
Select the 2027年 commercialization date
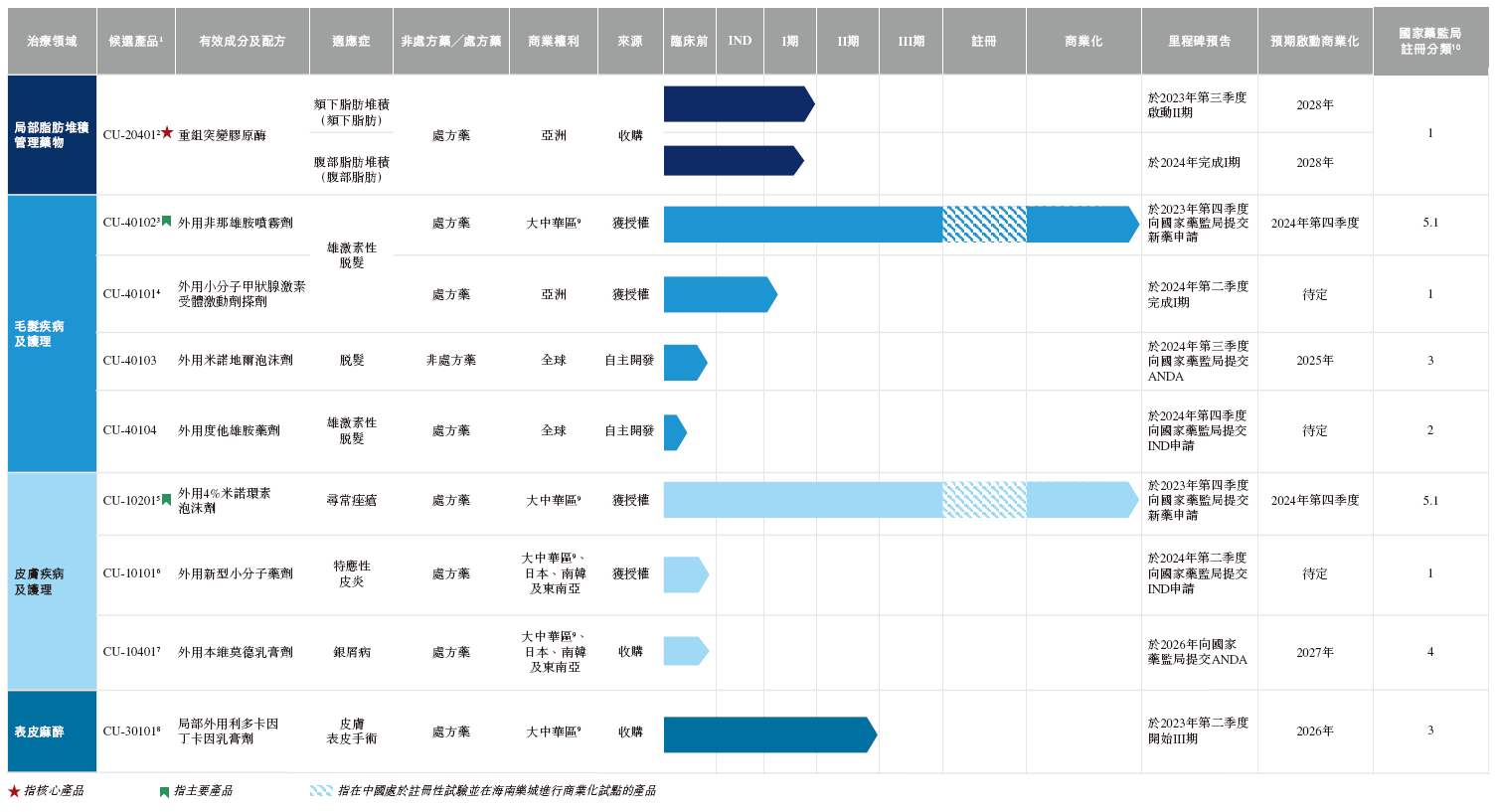point(1315,652)
